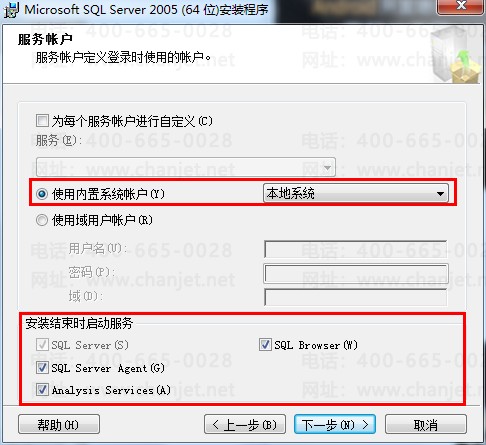Go back with 上一步 button
This screenshot has width=486, height=445.
tap(245, 424)
